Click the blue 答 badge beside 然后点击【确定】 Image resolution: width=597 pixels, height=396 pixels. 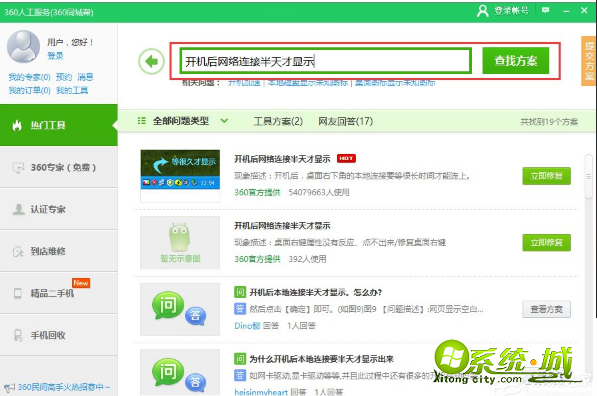coord(239,308)
